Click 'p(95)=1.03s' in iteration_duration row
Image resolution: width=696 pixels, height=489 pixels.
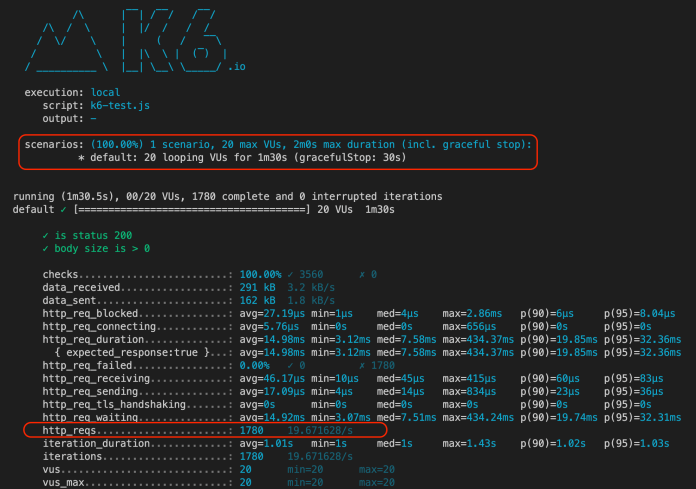coord(637,443)
